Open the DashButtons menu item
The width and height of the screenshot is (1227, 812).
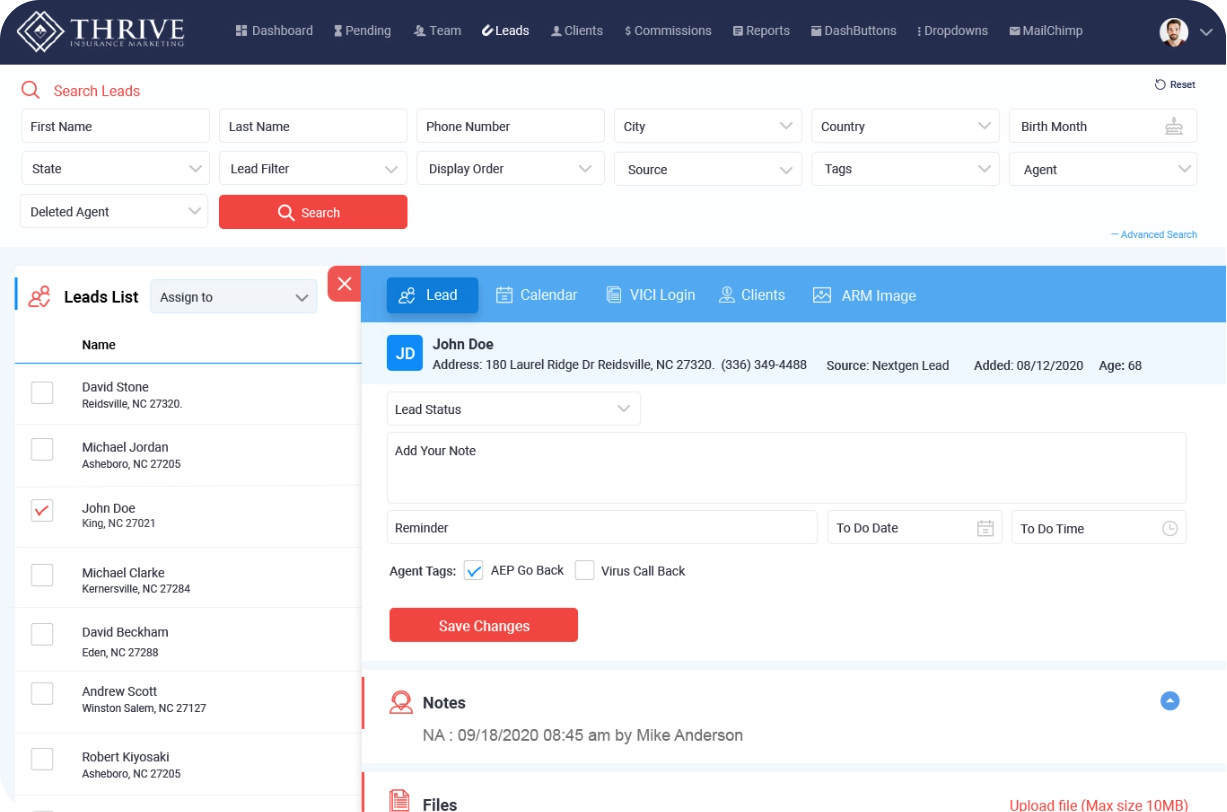tap(853, 31)
